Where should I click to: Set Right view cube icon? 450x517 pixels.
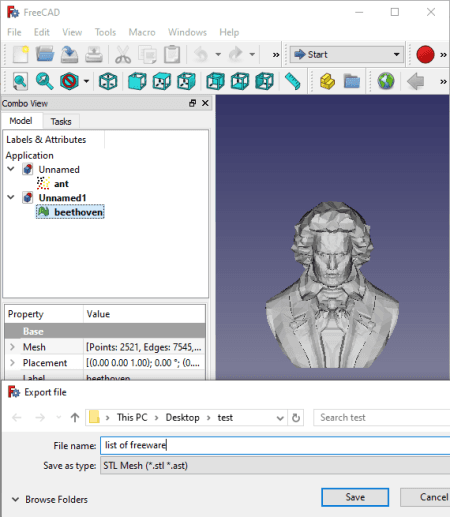click(186, 82)
